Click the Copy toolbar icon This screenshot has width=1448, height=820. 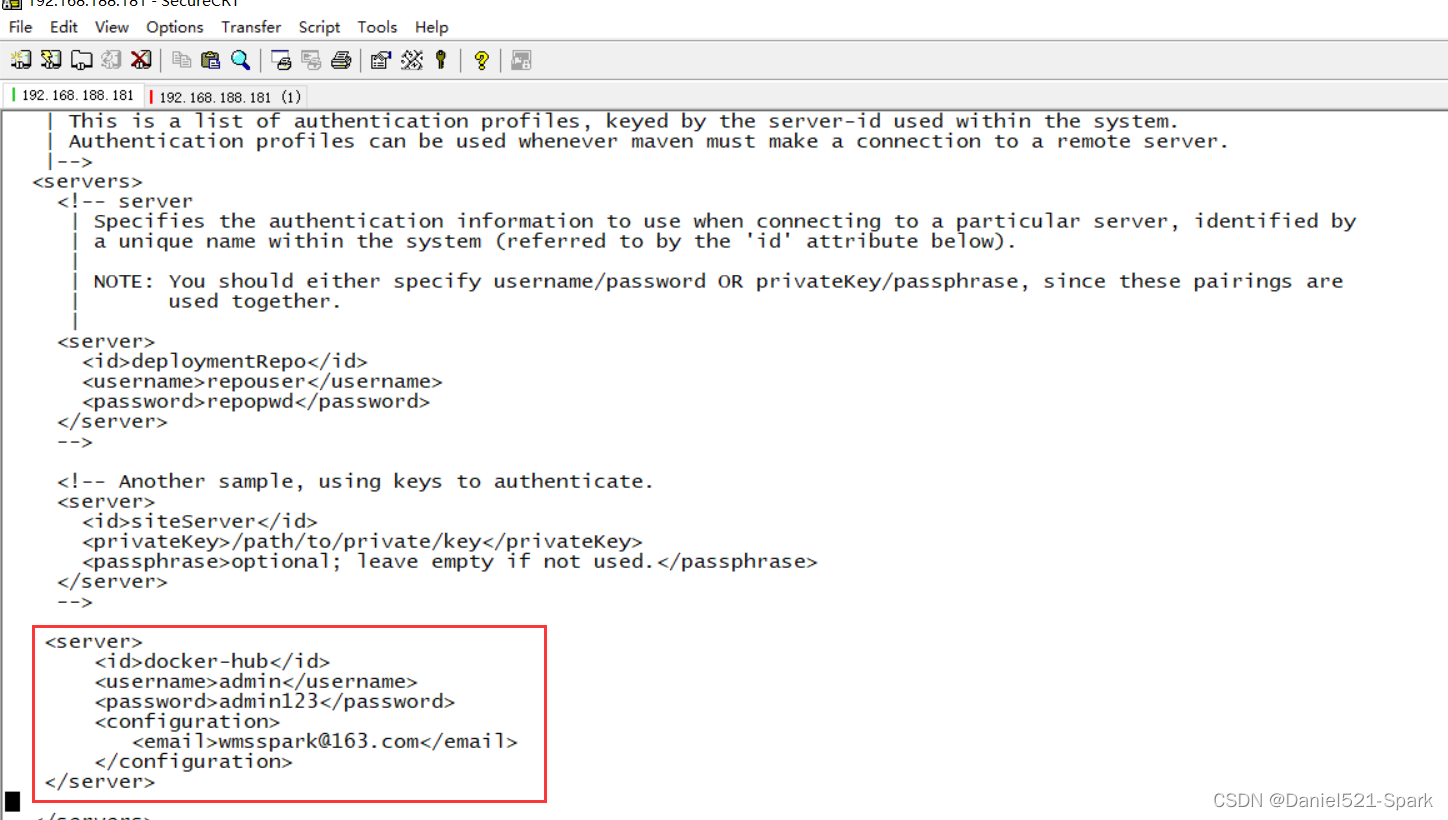181,60
